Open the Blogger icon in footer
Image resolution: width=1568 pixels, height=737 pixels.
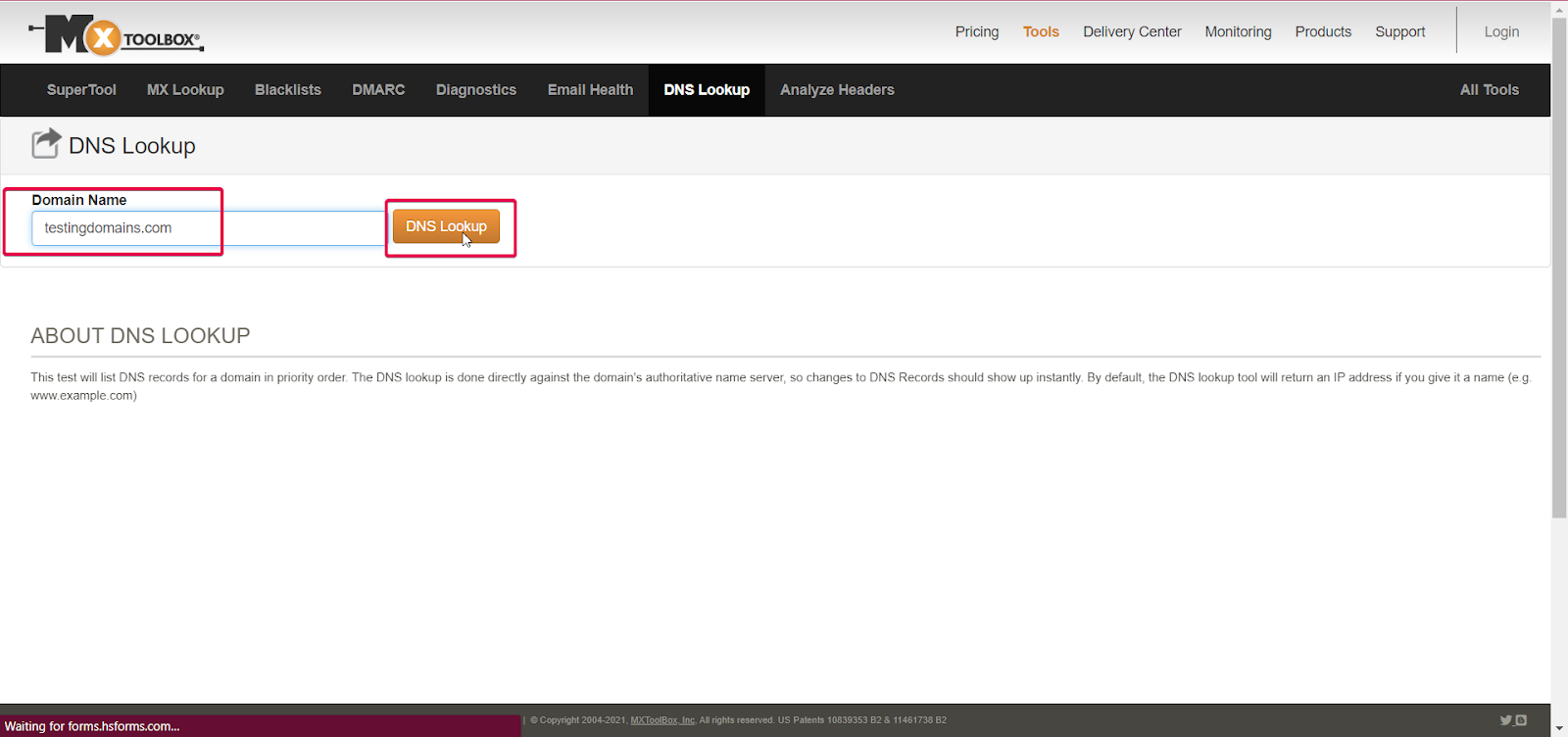[x=1521, y=720]
